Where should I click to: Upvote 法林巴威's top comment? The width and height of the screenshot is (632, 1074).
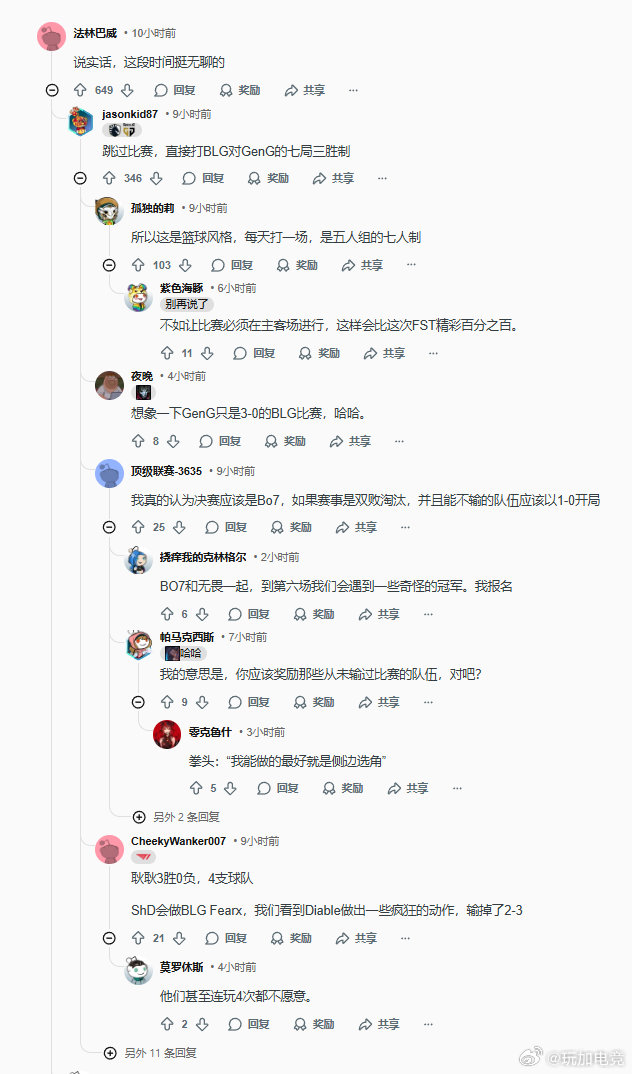click(x=80, y=90)
